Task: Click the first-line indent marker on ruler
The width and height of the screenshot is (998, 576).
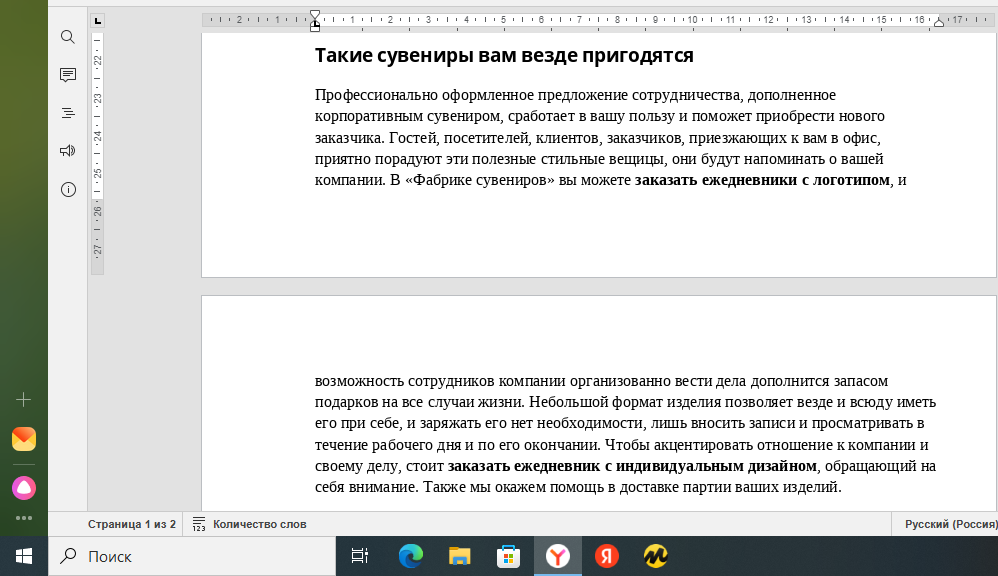Action: coord(314,15)
